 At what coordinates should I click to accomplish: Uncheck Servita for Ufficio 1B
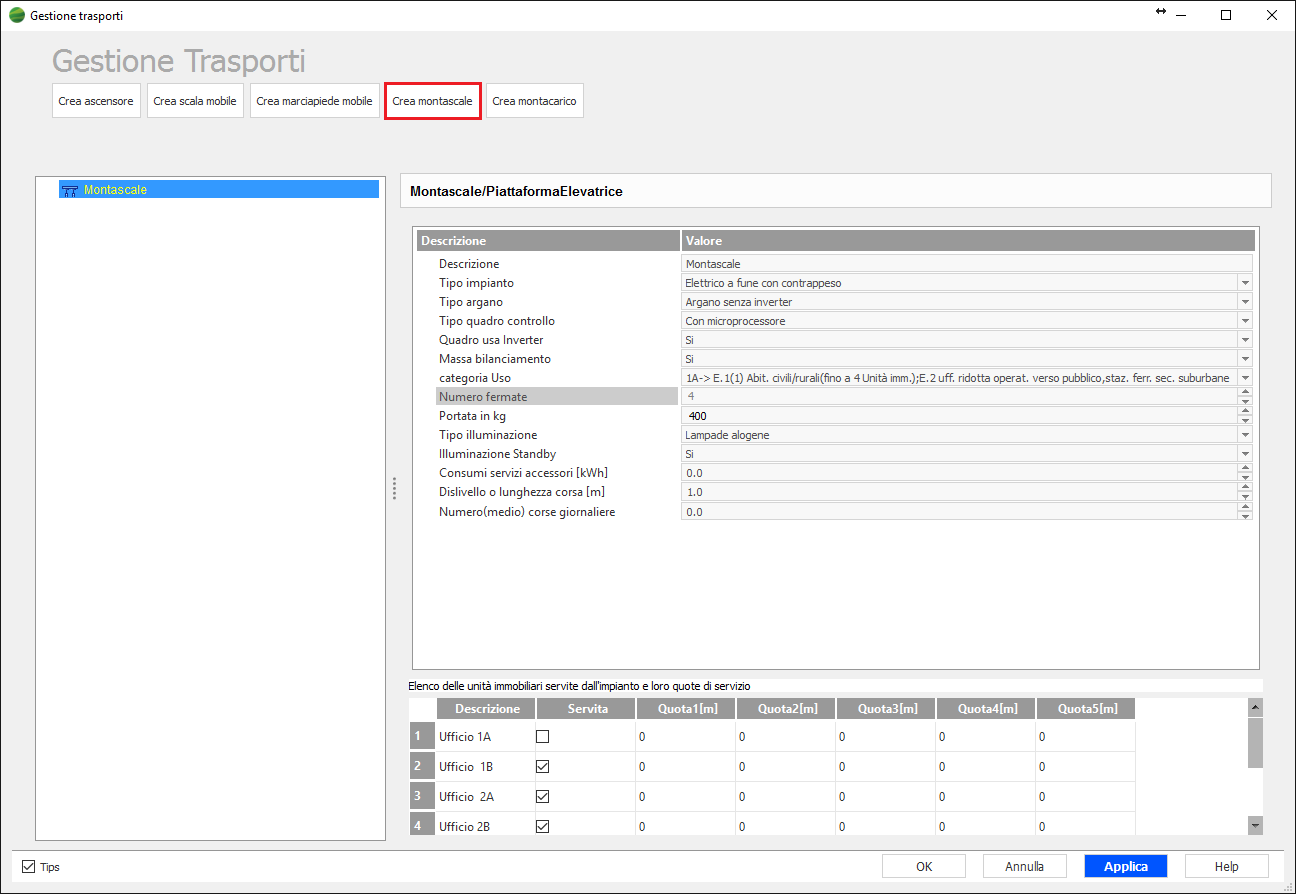pos(543,767)
